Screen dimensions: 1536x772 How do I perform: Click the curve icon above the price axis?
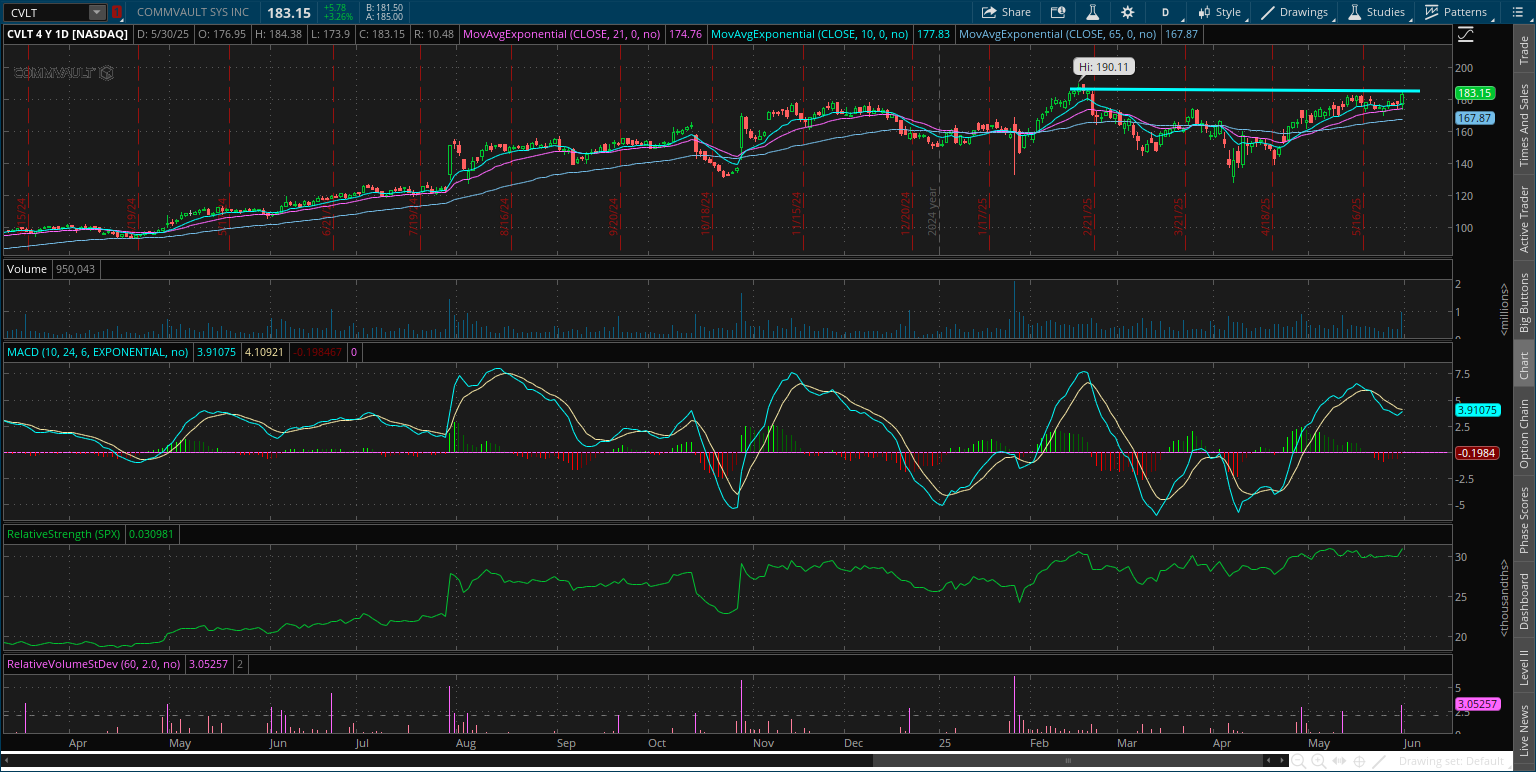[x=1466, y=34]
